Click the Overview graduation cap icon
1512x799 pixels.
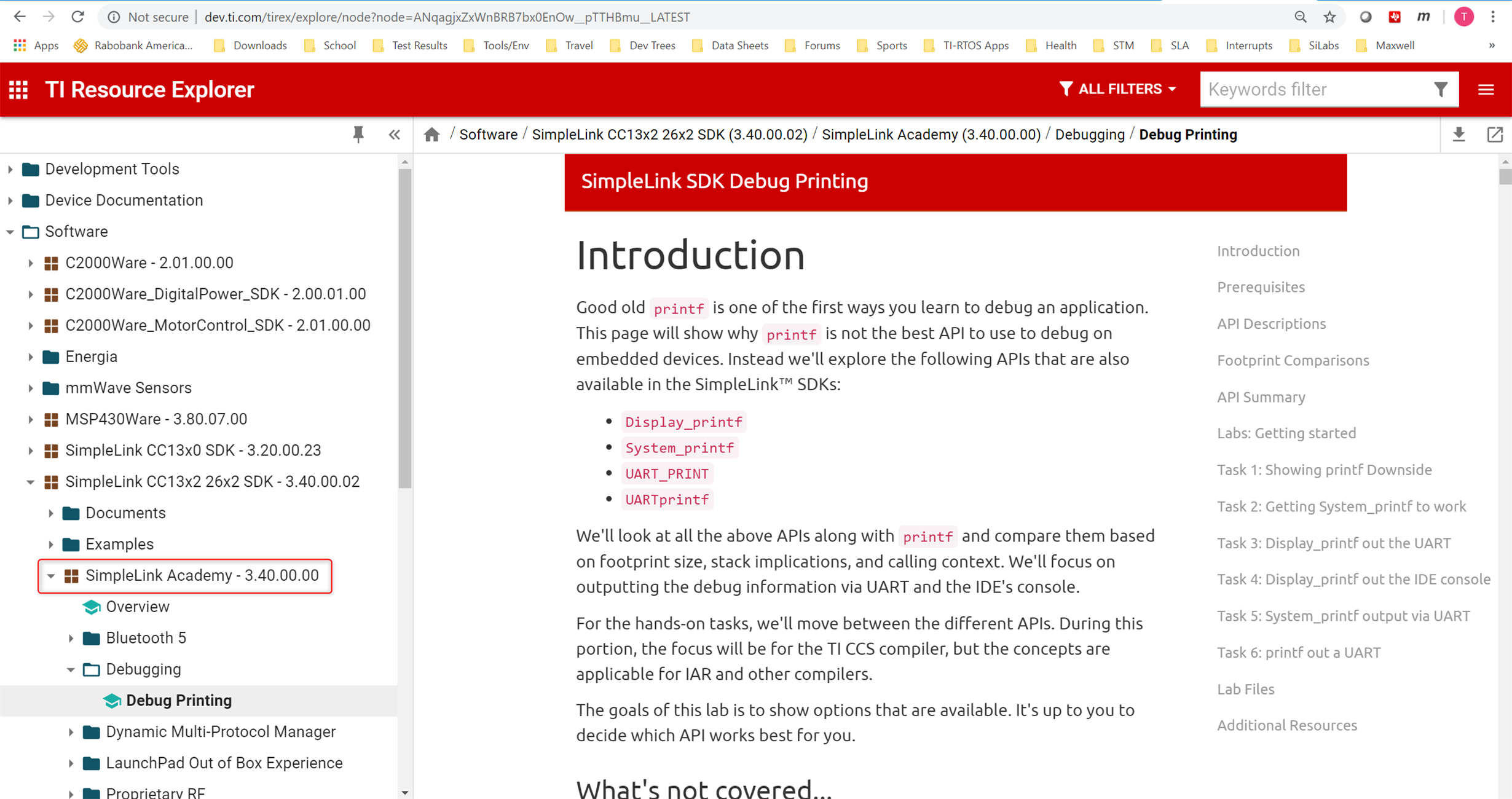pyautogui.click(x=92, y=607)
